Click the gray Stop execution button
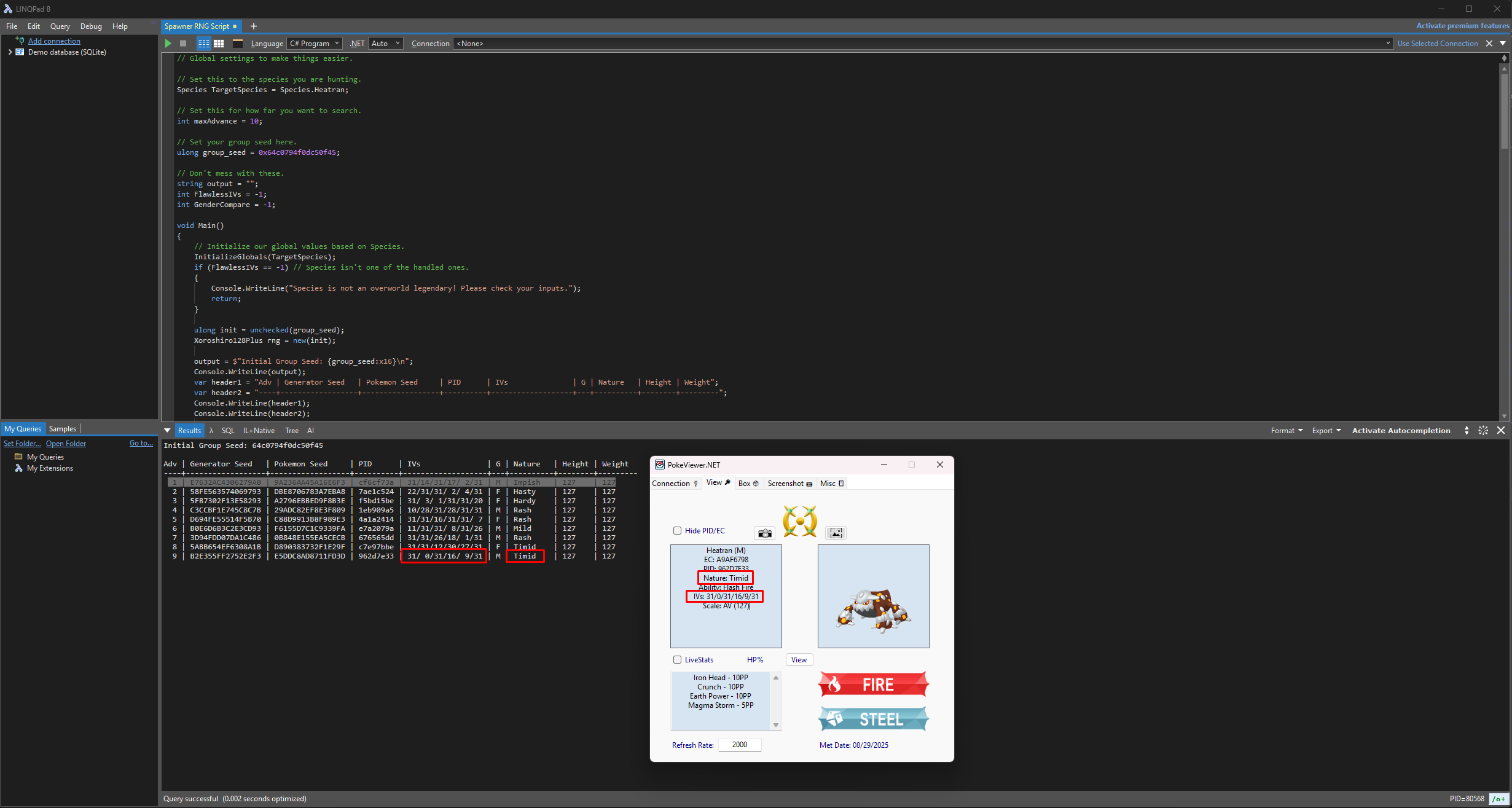 pos(183,44)
